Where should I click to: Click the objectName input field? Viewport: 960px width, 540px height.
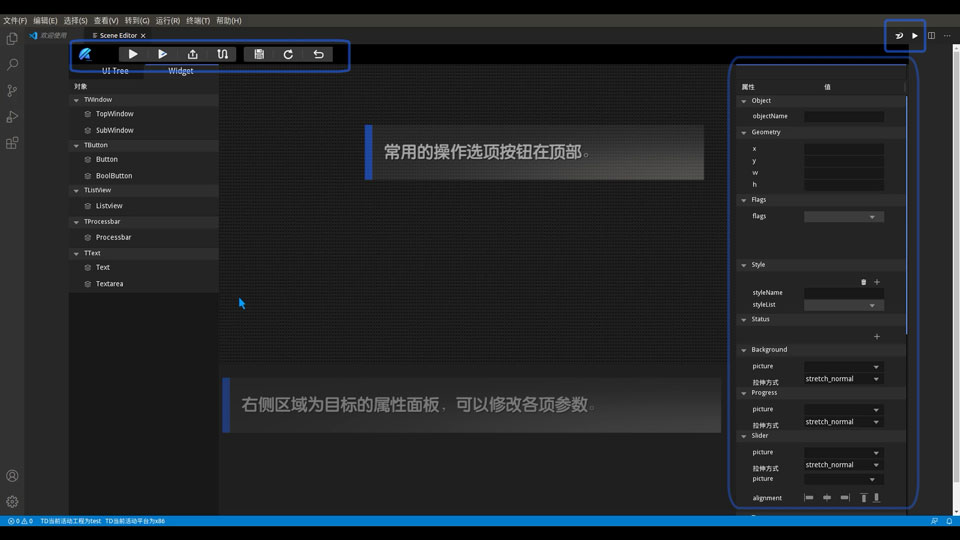843,117
